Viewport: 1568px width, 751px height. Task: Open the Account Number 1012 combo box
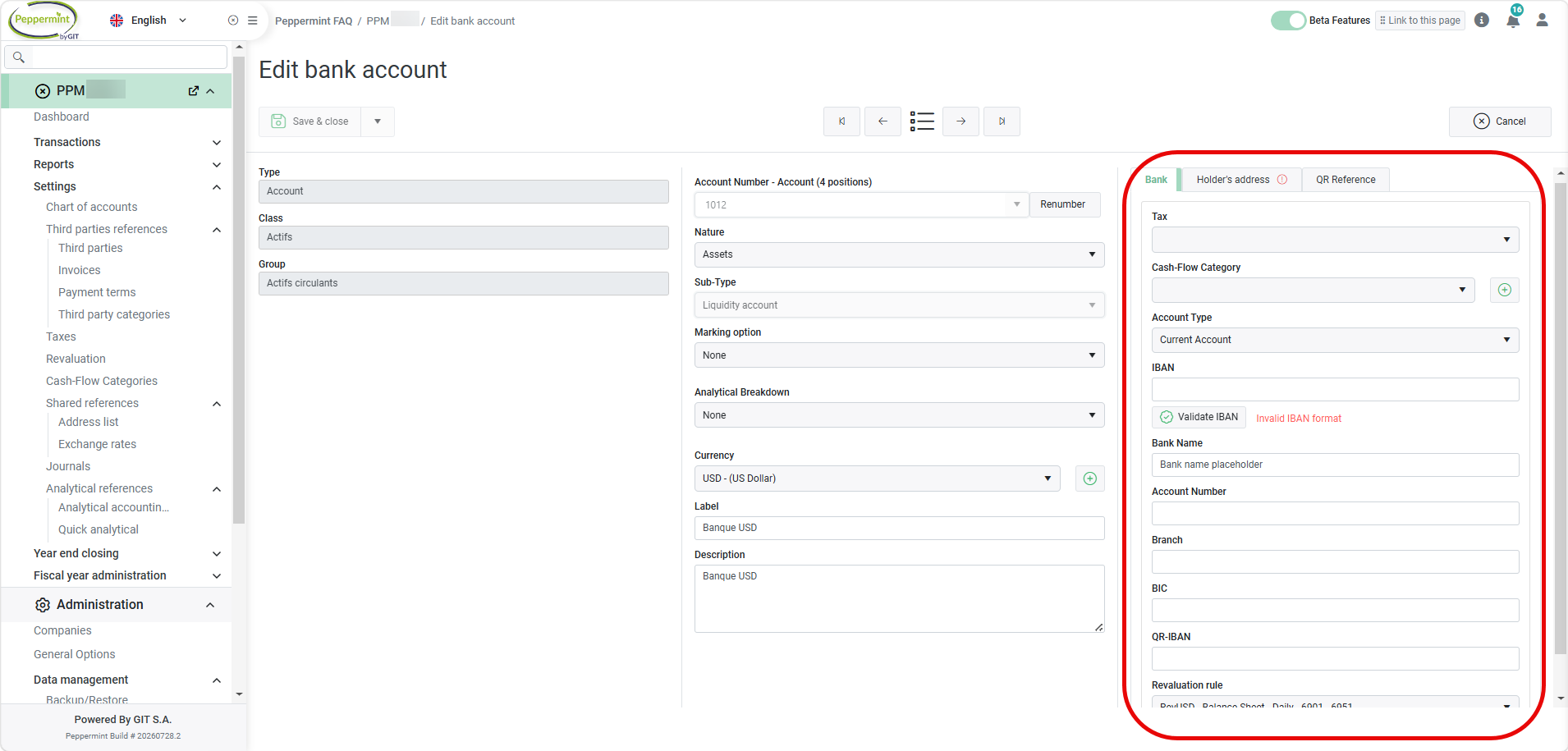tap(861, 204)
